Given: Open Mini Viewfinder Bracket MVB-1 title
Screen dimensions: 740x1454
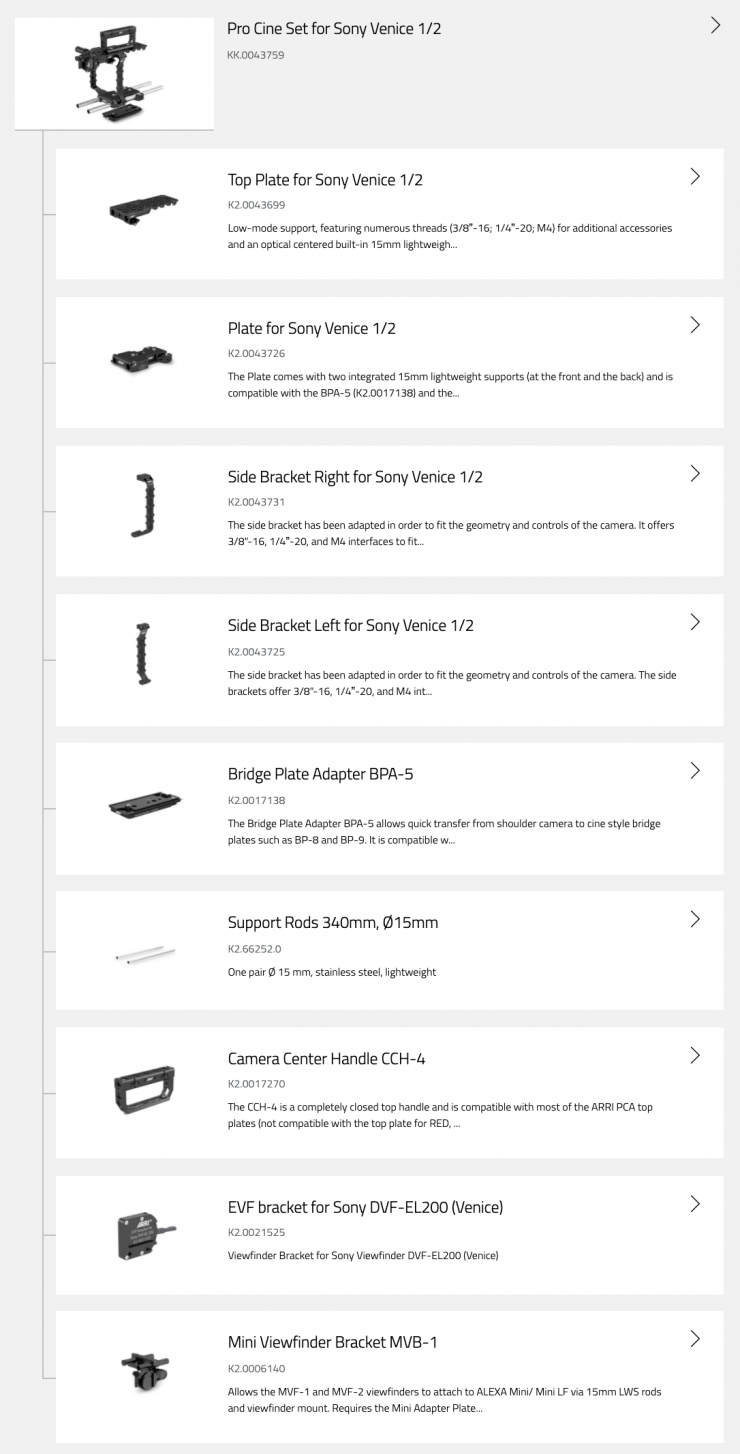Looking at the screenshot, I should point(331,1342).
